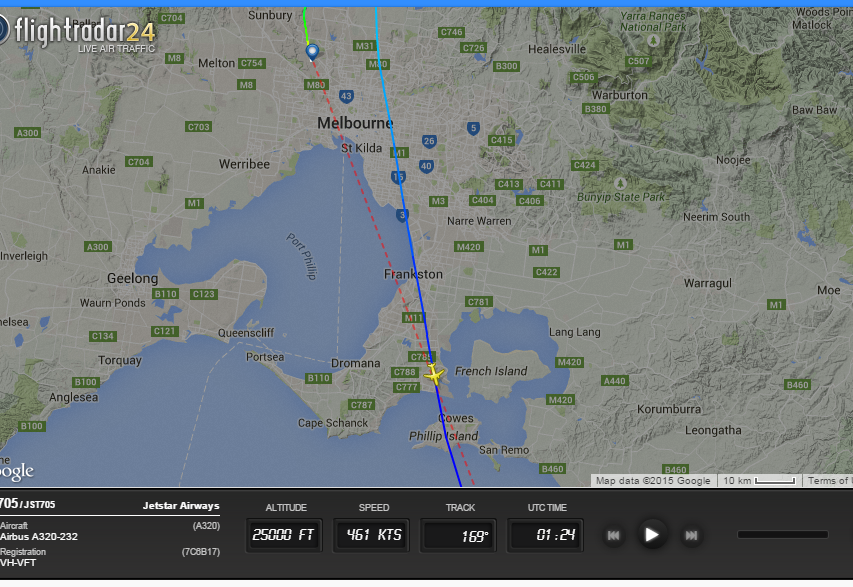The height and width of the screenshot is (587, 853).
Task: Click the Route 43 highway shield icon
Action: [x=346, y=97]
